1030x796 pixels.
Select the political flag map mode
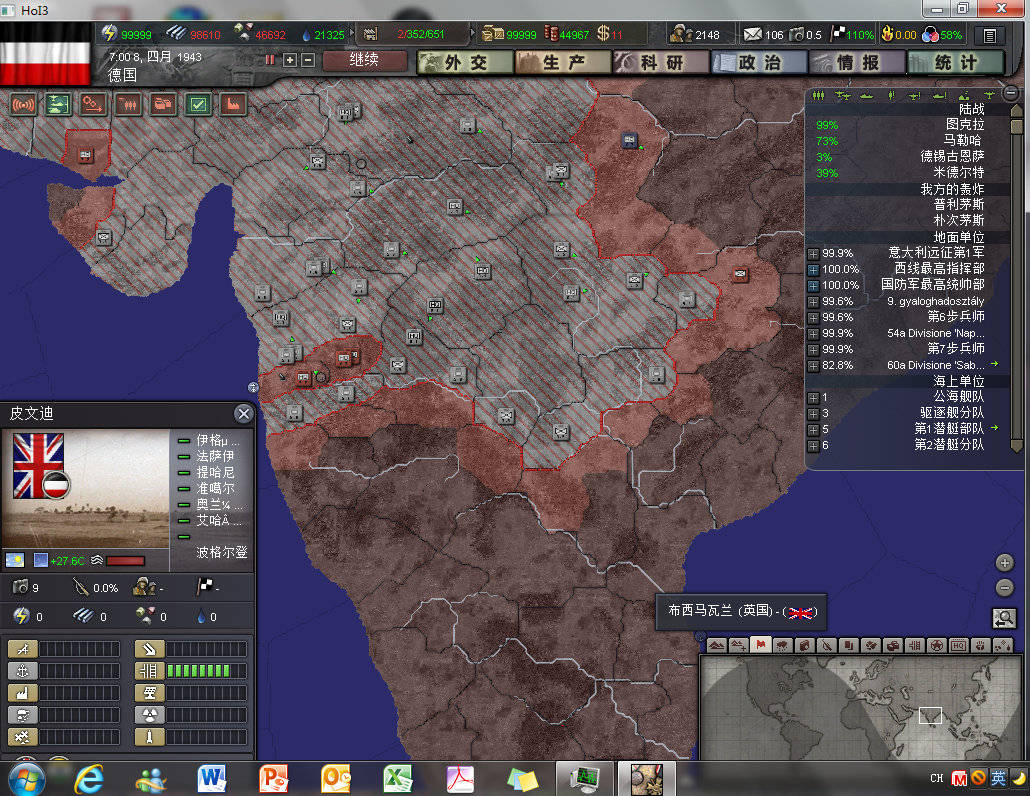click(761, 646)
